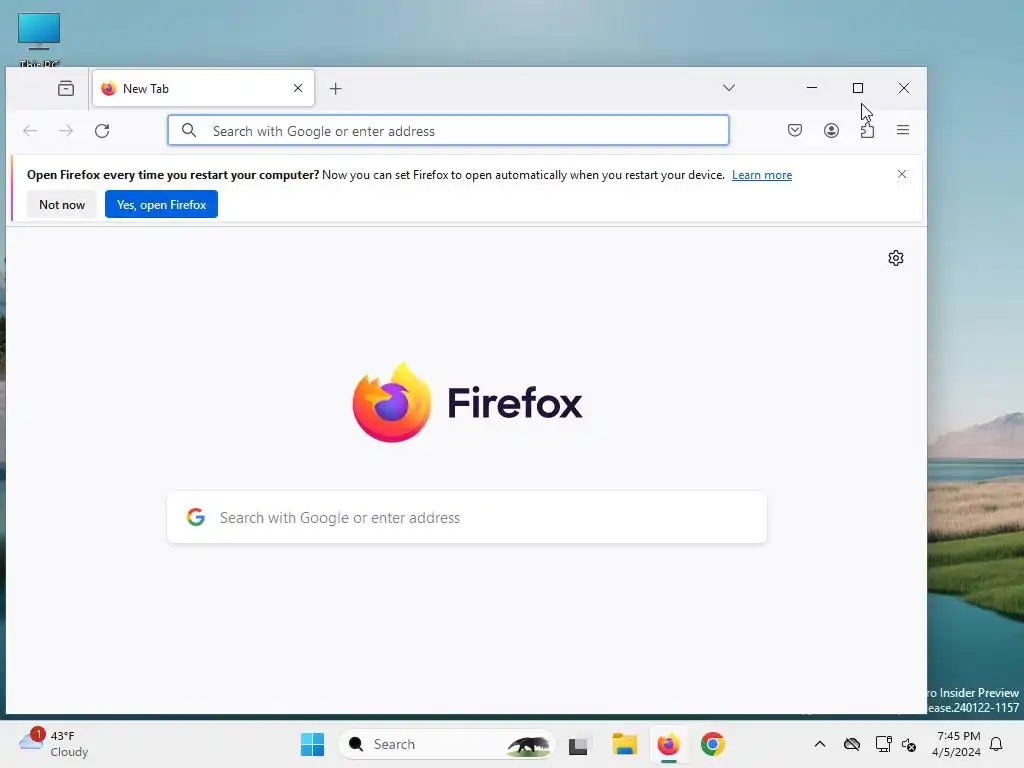Open Task View from the taskbar

[x=580, y=744]
